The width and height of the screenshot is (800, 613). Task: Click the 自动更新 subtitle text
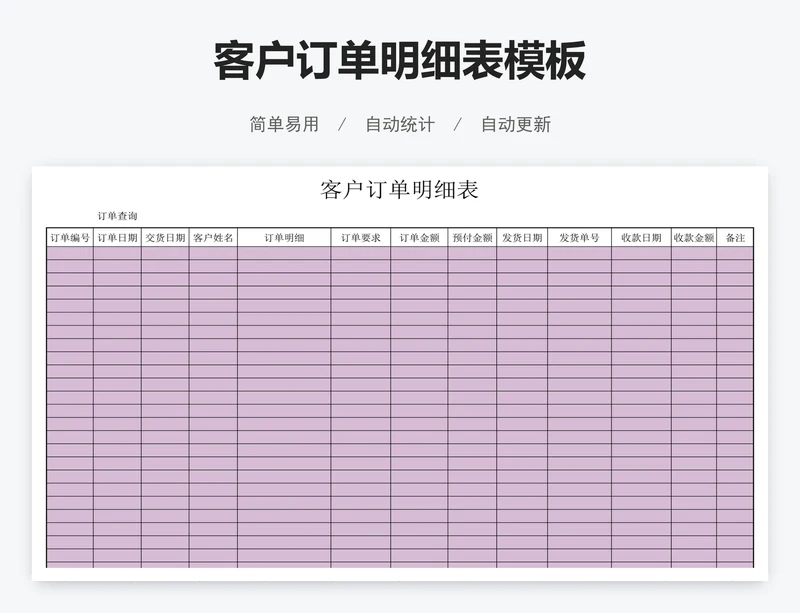(x=516, y=124)
